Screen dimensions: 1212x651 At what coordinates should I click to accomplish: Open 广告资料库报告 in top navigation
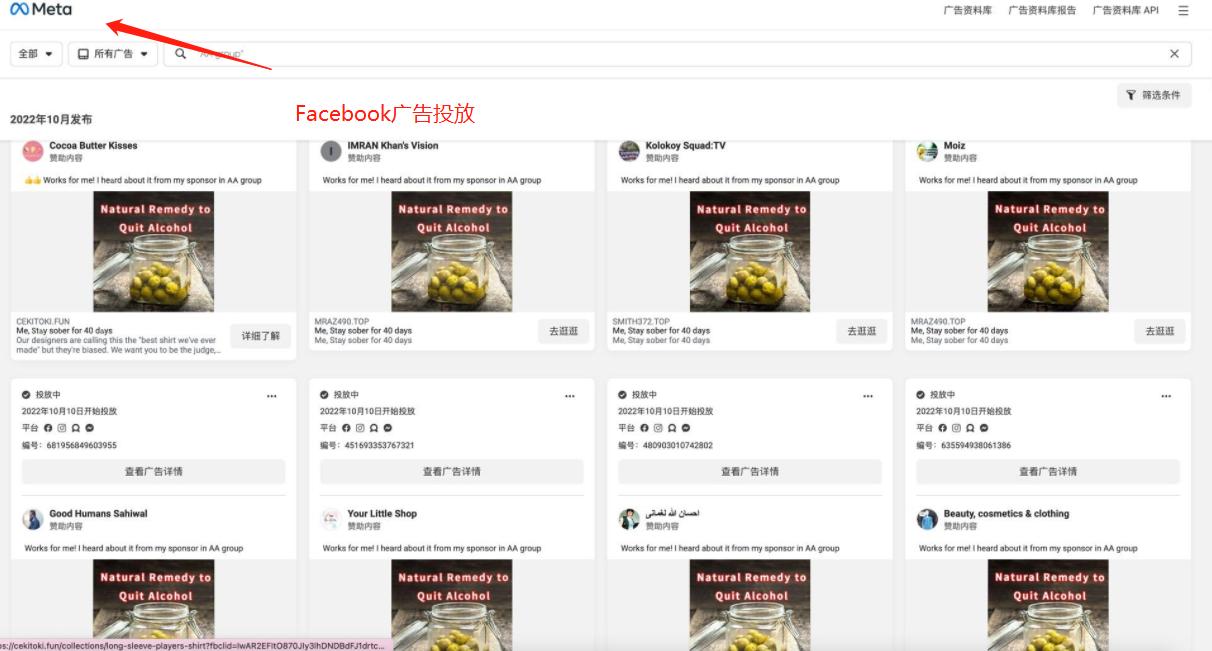coord(1042,11)
